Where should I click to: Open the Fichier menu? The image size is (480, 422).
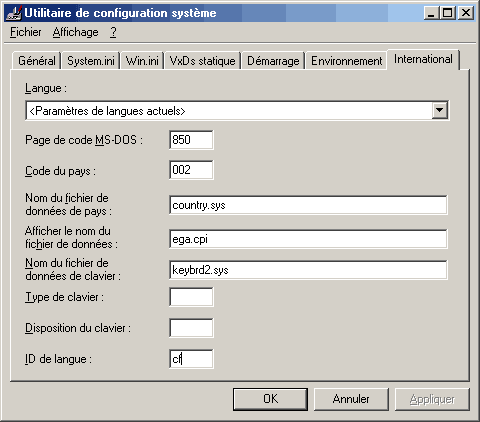[x=26, y=32]
